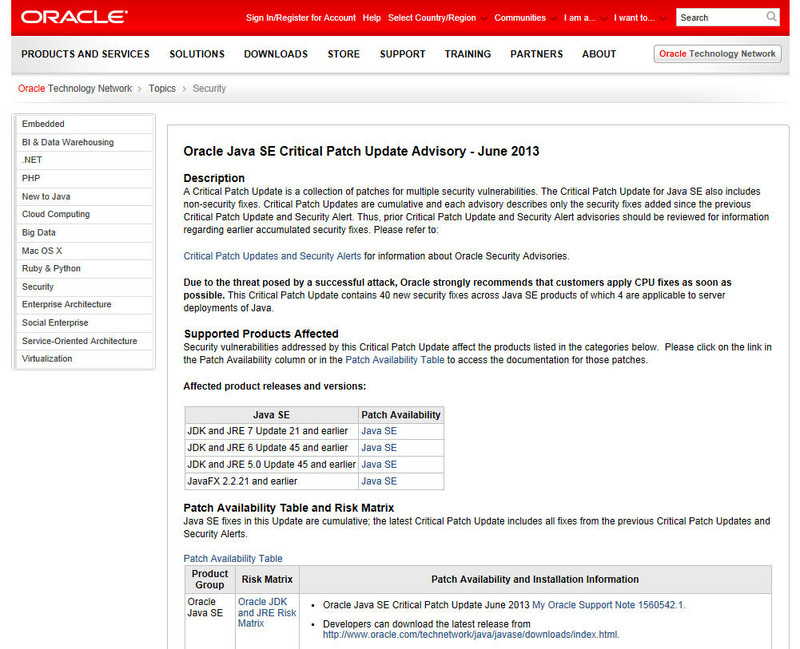Screen dimensions: 800x649
Task: Click the search magnifier icon
Action: tap(771, 17)
